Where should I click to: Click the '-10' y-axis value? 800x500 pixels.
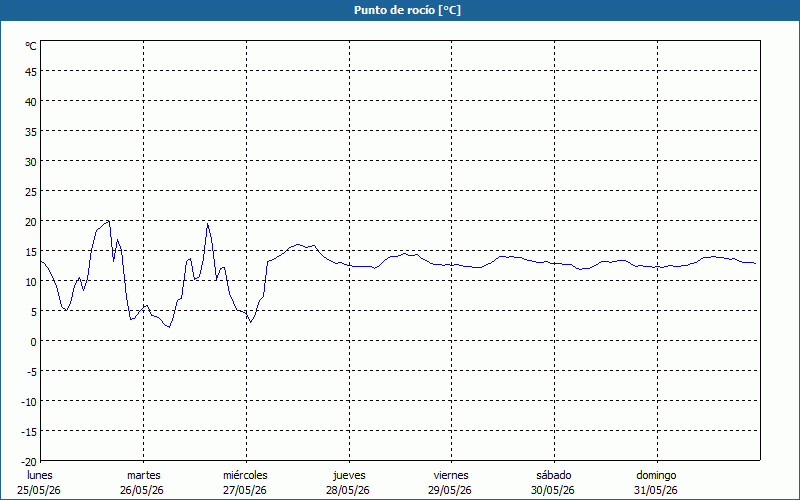[29, 402]
